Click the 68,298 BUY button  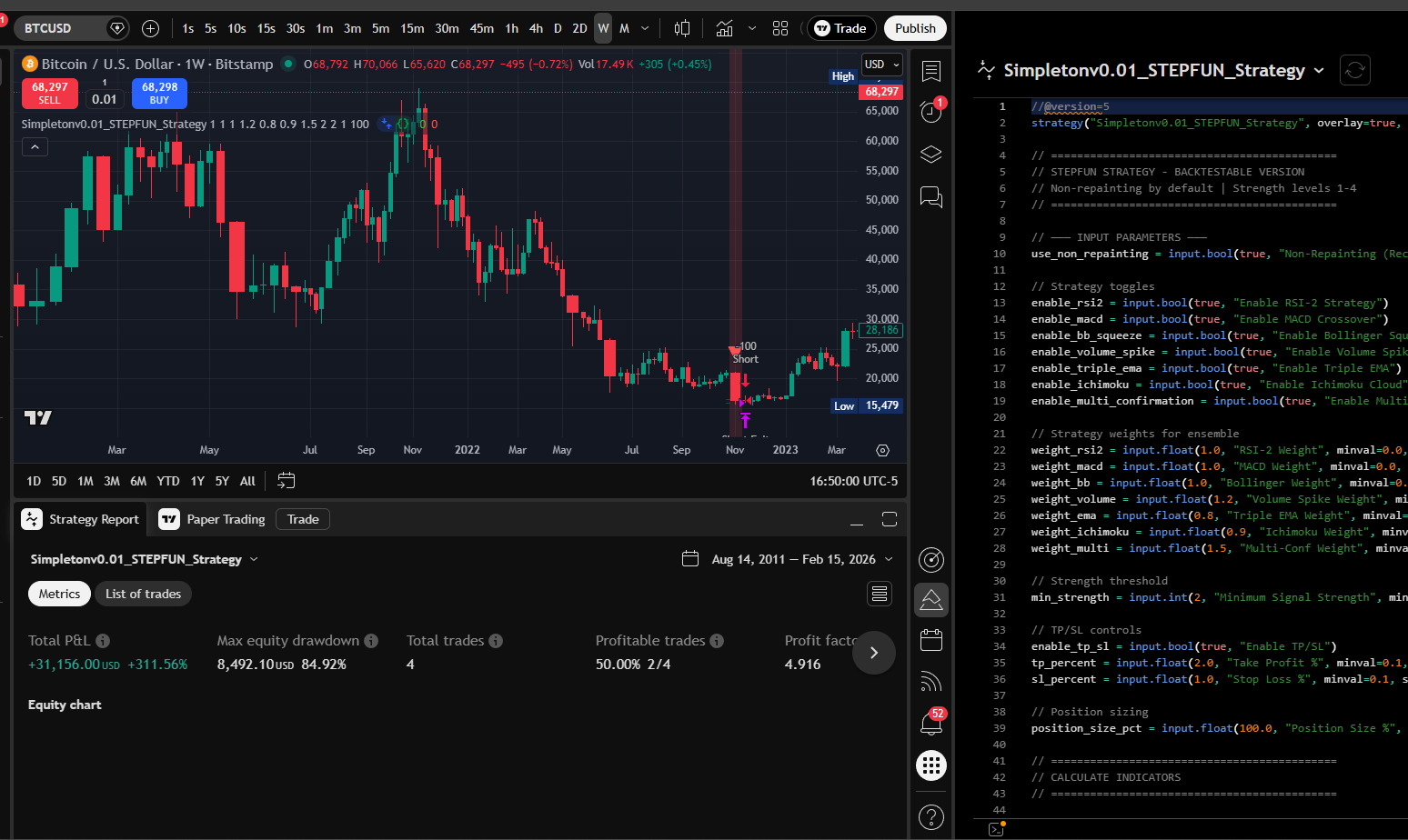point(159,93)
